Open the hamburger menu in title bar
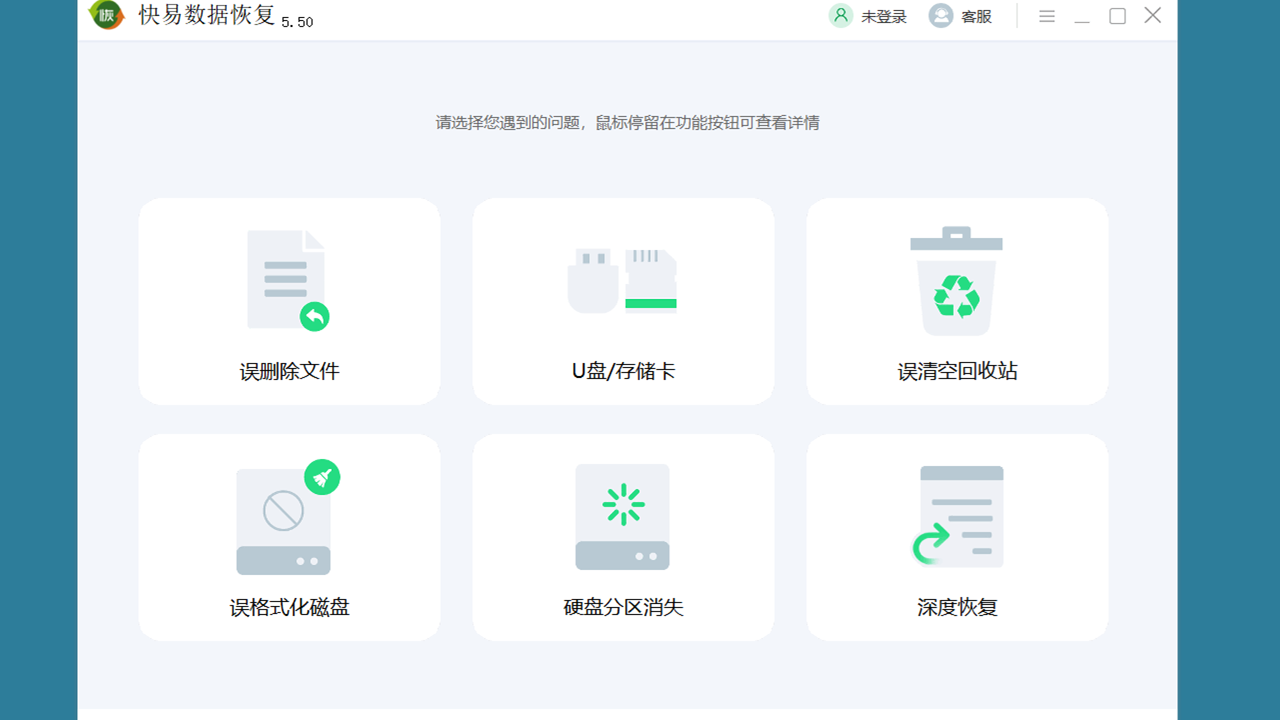This screenshot has width=1280, height=720. click(x=1047, y=16)
